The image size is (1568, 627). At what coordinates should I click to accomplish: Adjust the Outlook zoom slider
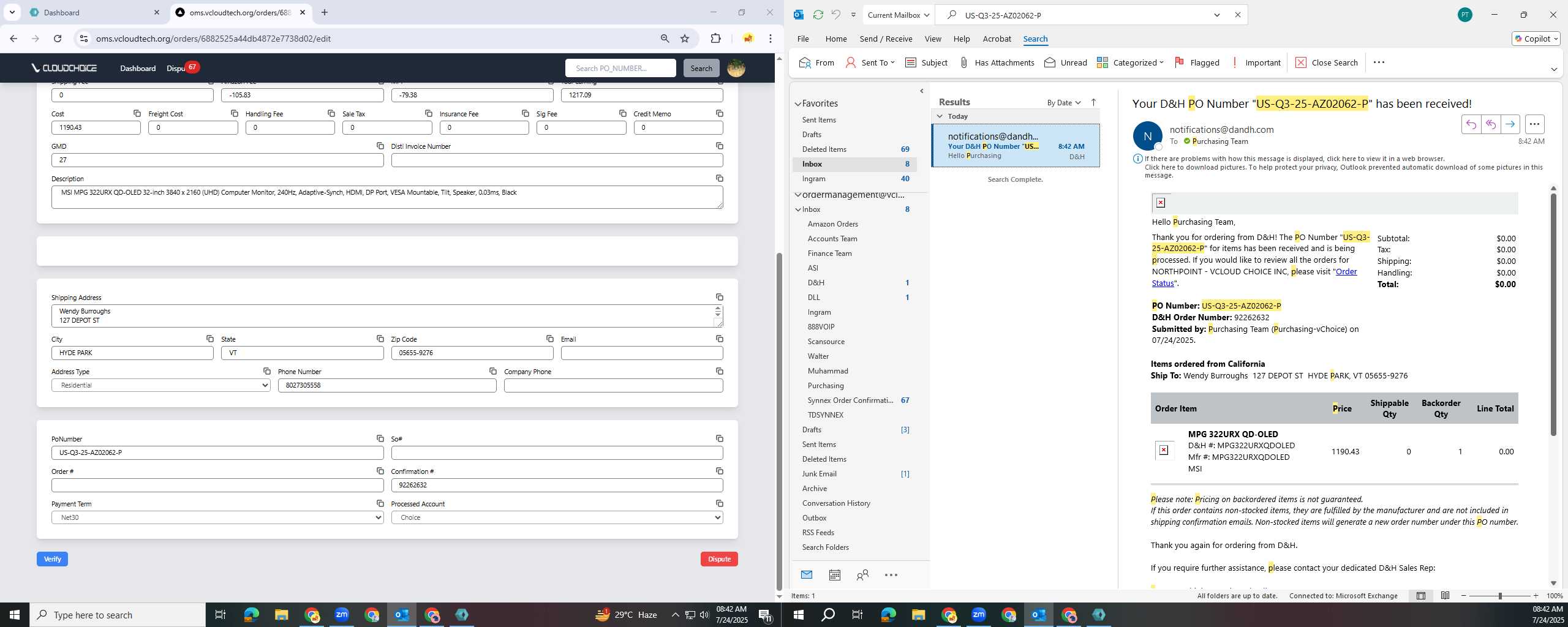1500,596
